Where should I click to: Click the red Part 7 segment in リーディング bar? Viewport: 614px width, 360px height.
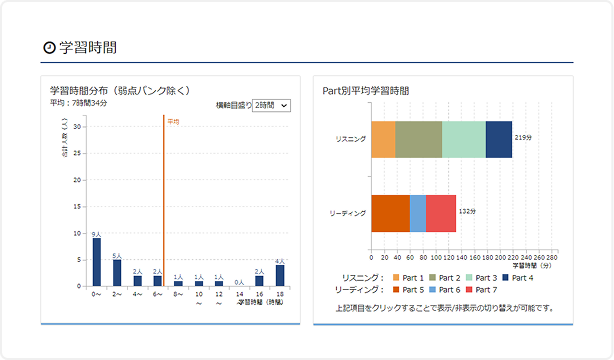pyautogui.click(x=441, y=213)
